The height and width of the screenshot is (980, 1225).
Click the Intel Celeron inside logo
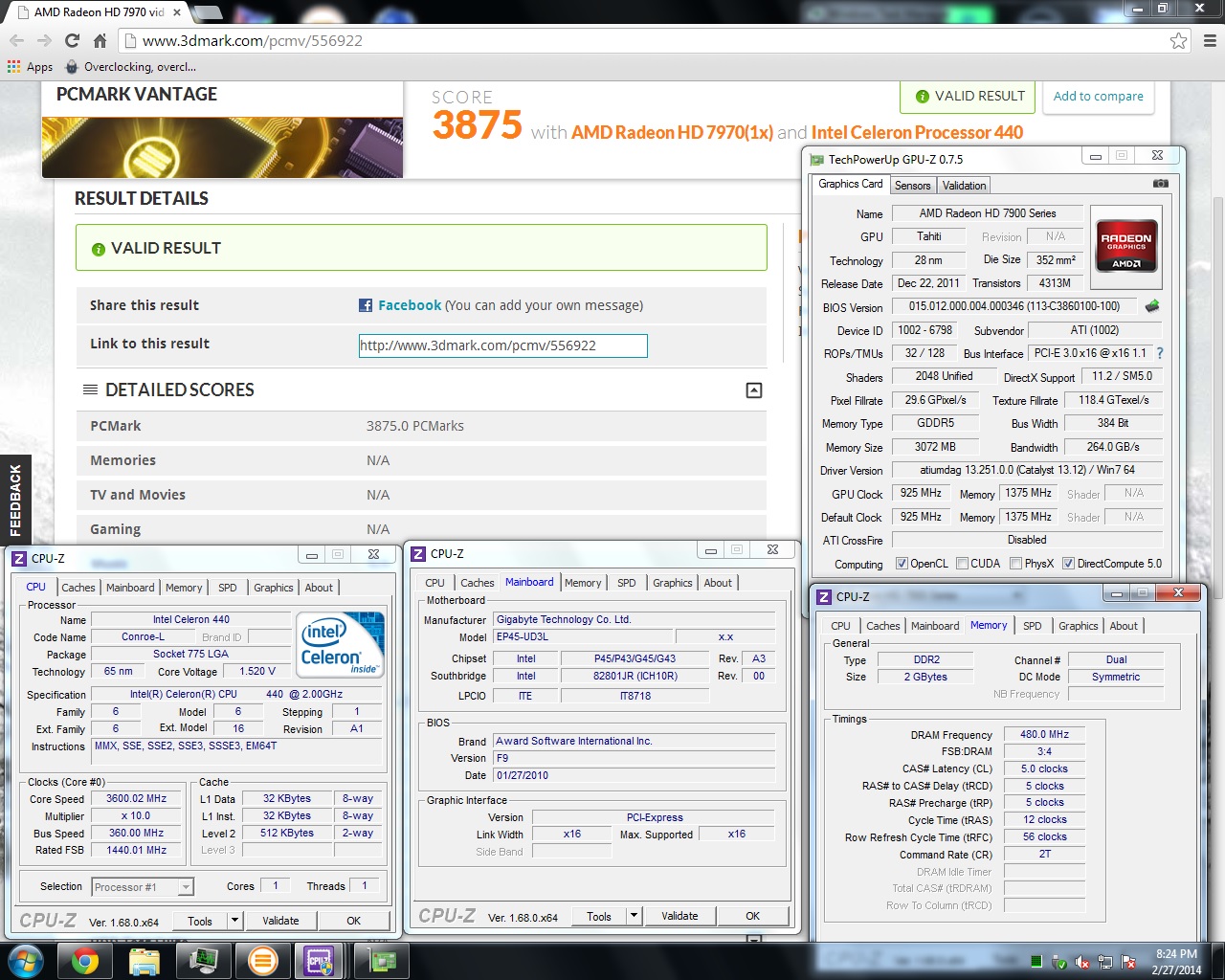(x=342, y=644)
